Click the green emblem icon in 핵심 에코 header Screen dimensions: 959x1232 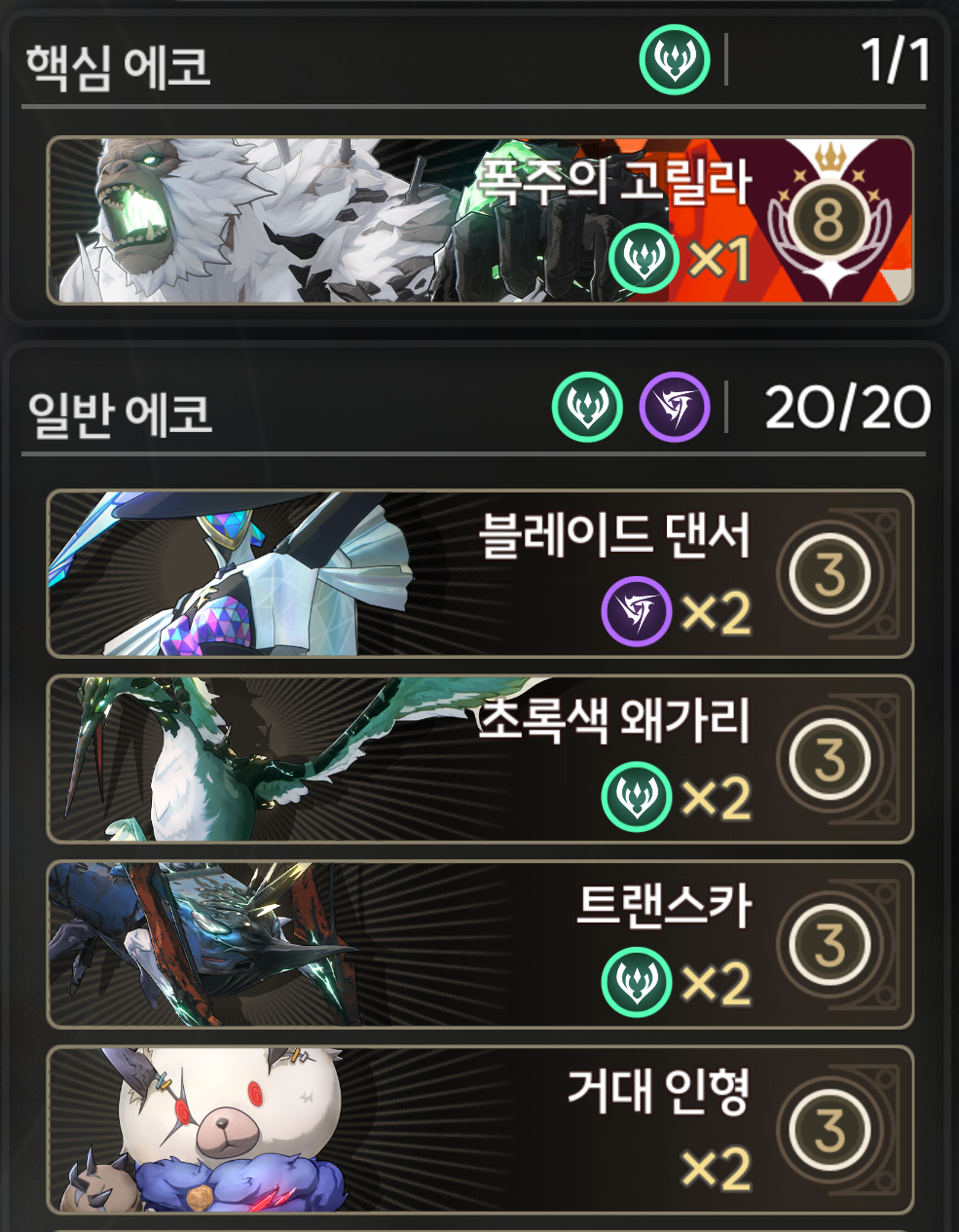click(674, 59)
